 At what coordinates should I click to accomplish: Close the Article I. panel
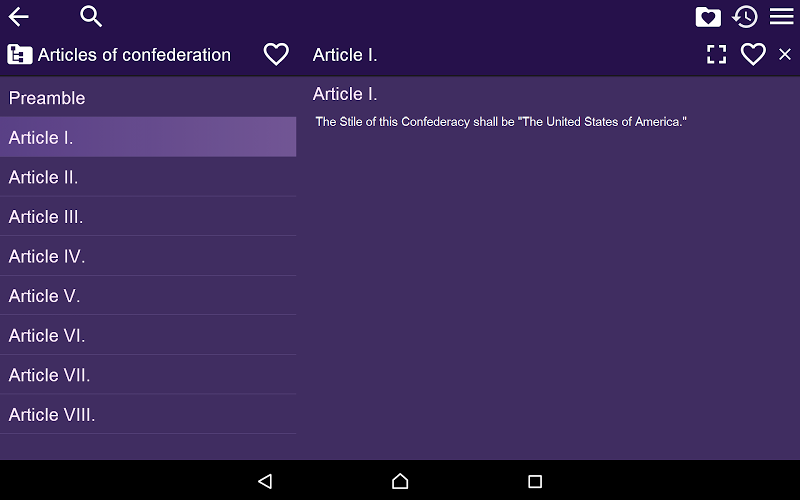click(785, 54)
